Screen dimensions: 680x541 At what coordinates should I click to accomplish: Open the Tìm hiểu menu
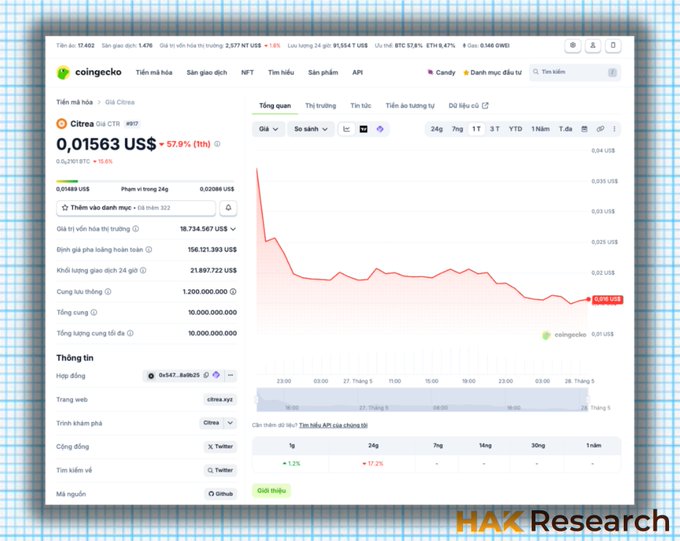point(281,72)
